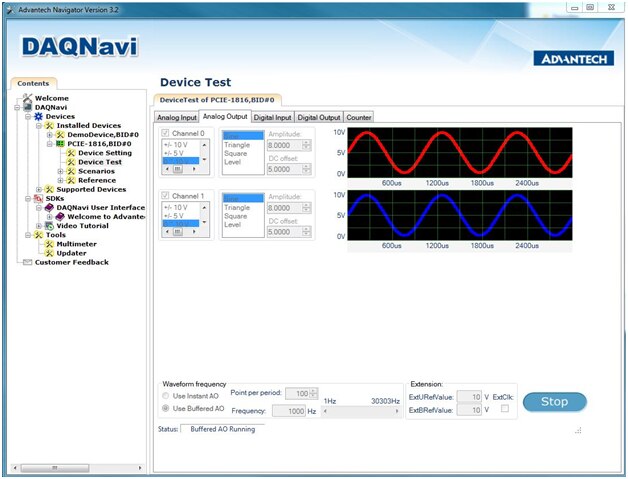The image size is (628, 479).
Task: Click the Channel 1 Amplitude value field
Action: coord(285,208)
